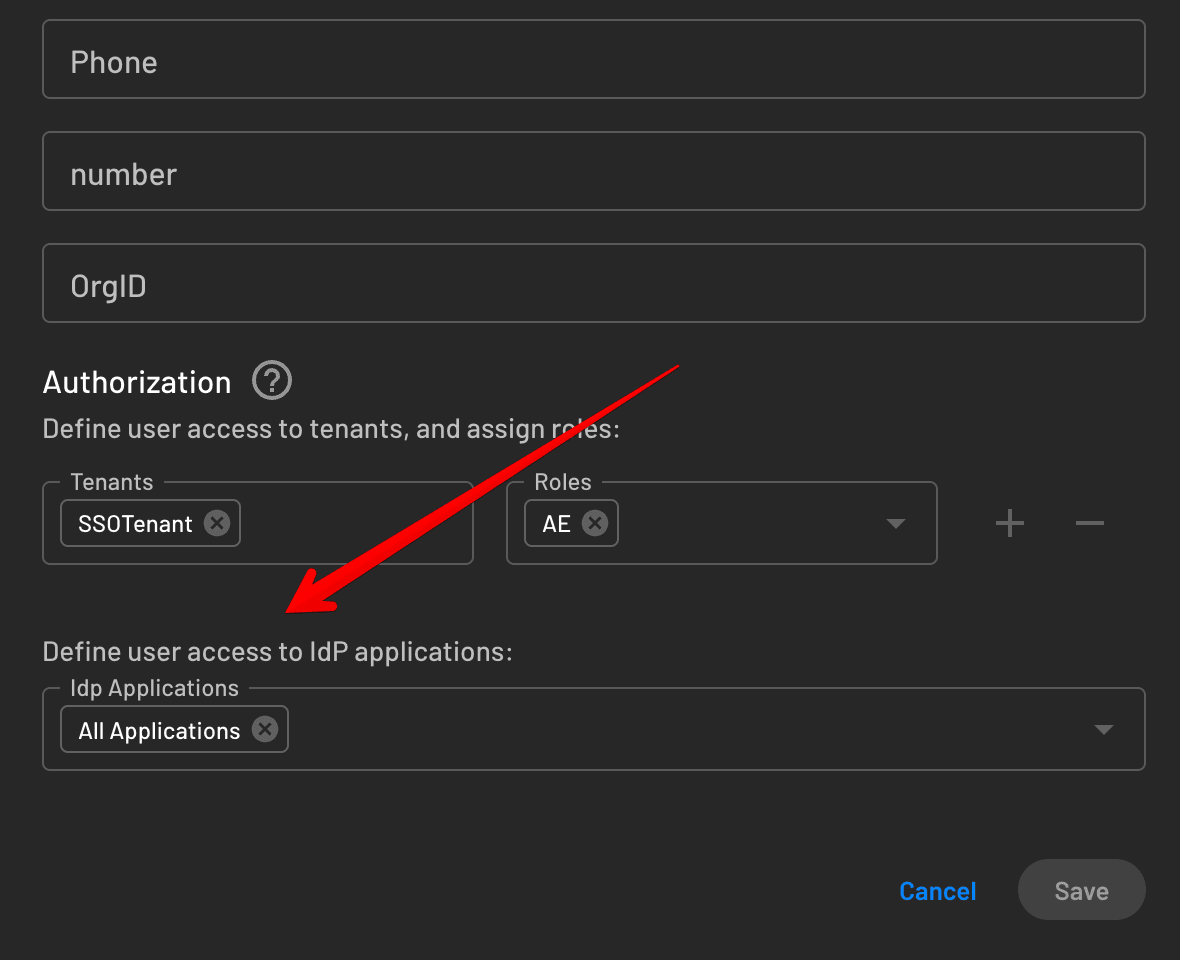Save the user settings

pyautogui.click(x=1081, y=890)
